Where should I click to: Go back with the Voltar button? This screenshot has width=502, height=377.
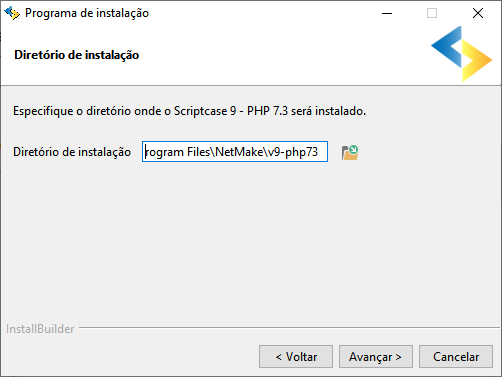[x=296, y=357]
